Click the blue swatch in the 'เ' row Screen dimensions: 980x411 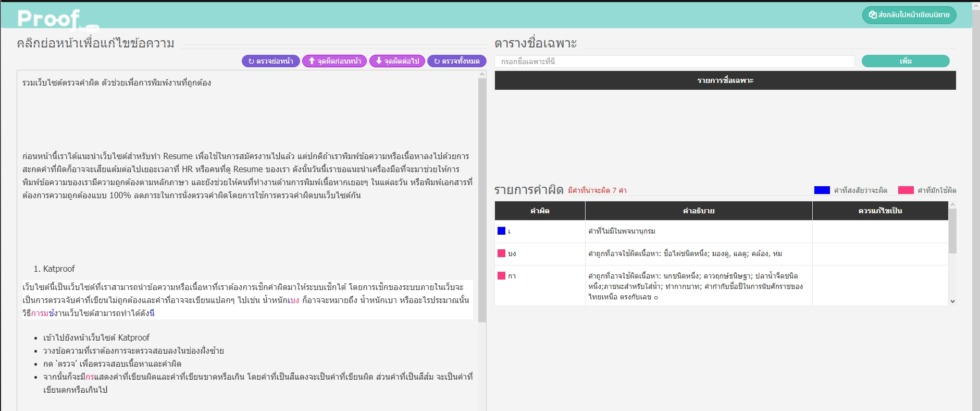pos(501,231)
